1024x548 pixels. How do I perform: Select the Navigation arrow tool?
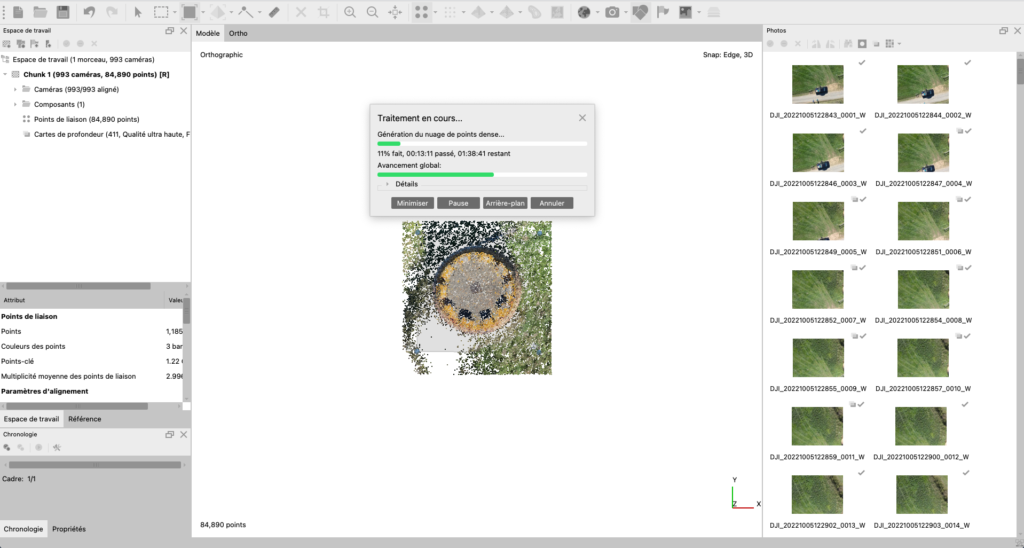coord(138,12)
